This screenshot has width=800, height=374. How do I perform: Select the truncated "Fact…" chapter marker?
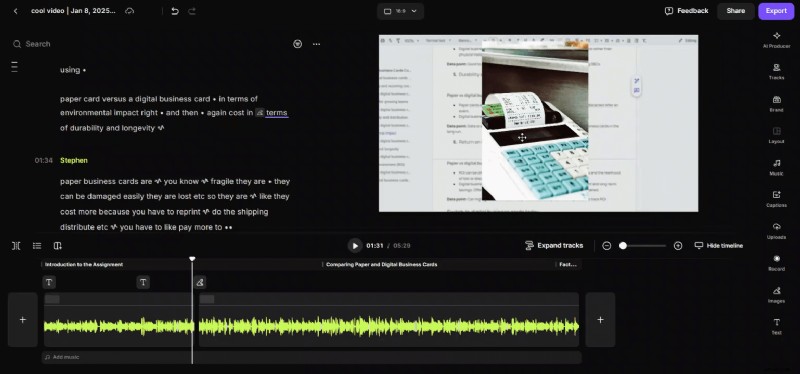pyautogui.click(x=567, y=264)
